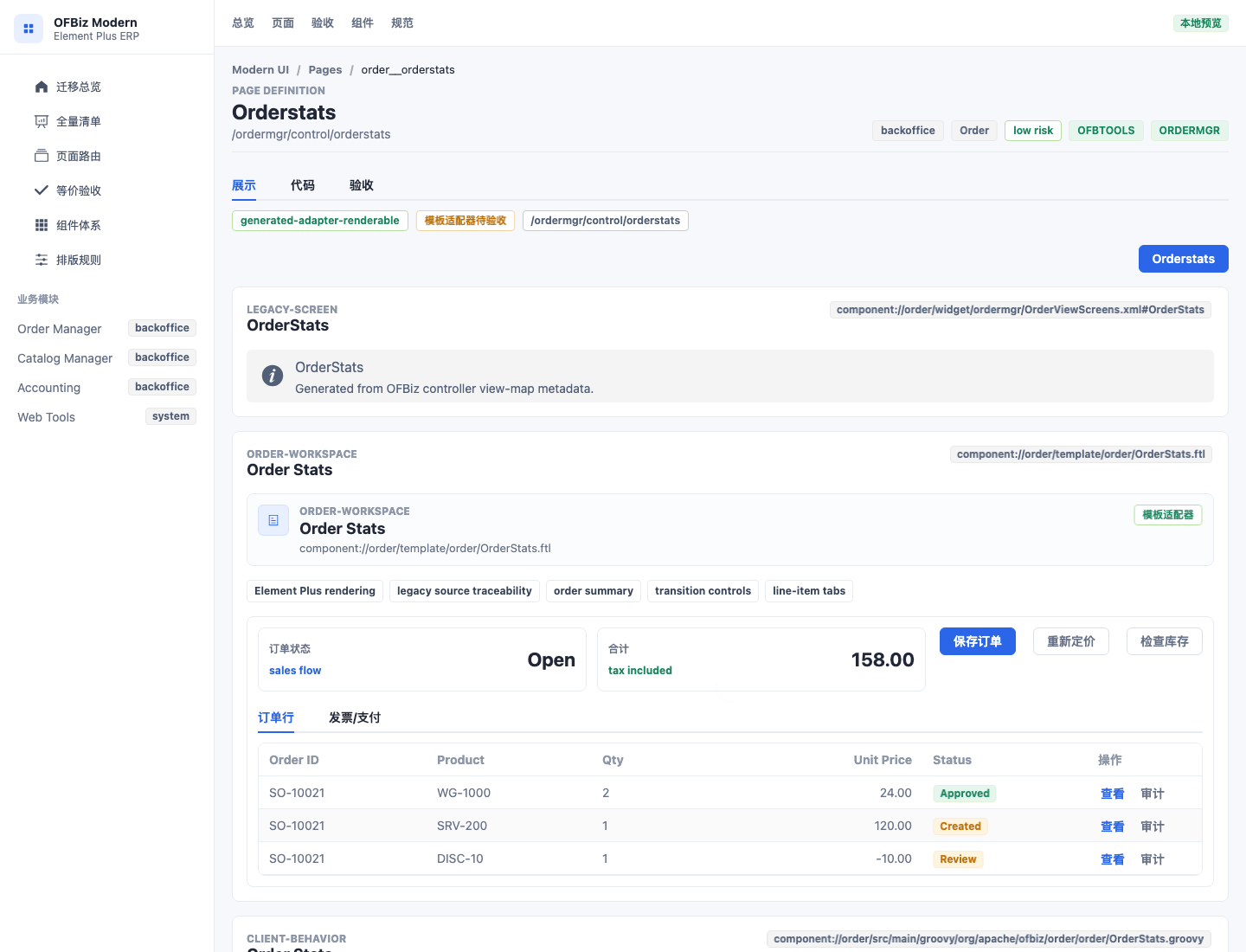
Task: Click the blue Orderstats button
Action: tap(1184, 259)
